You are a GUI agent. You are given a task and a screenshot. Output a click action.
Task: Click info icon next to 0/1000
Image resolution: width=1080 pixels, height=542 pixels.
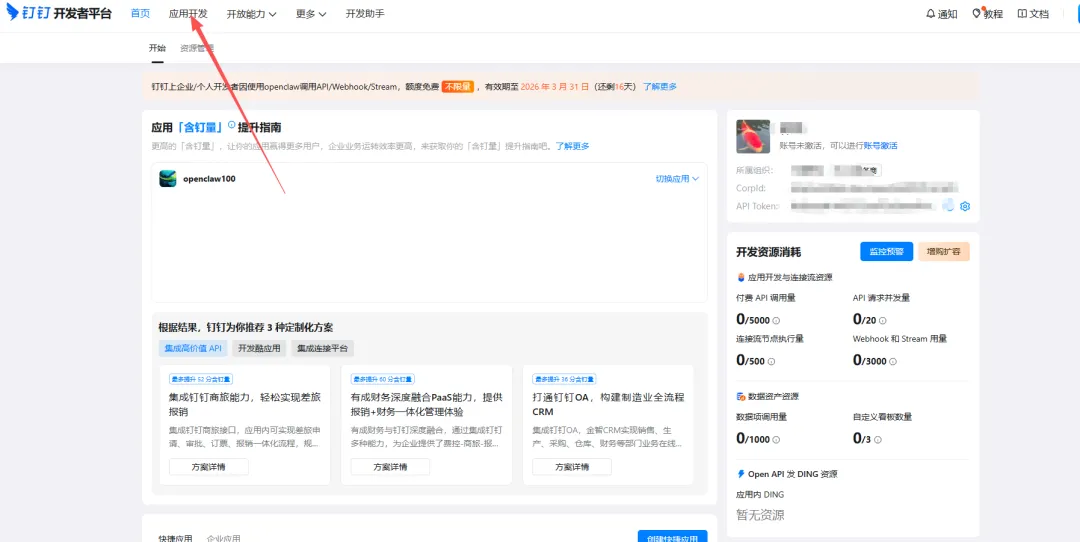tap(776, 440)
